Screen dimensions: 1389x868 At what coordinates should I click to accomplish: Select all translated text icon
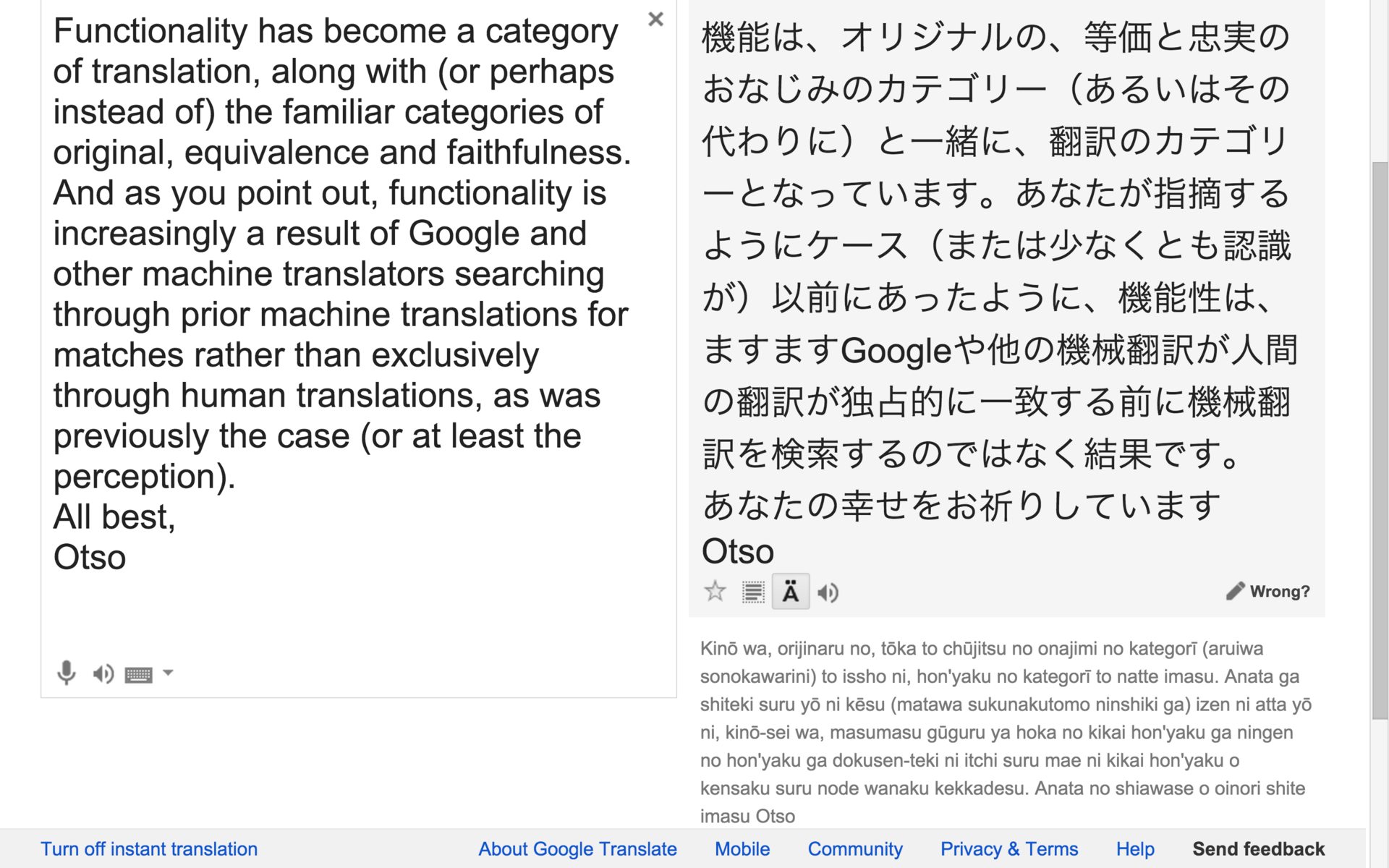point(753,592)
